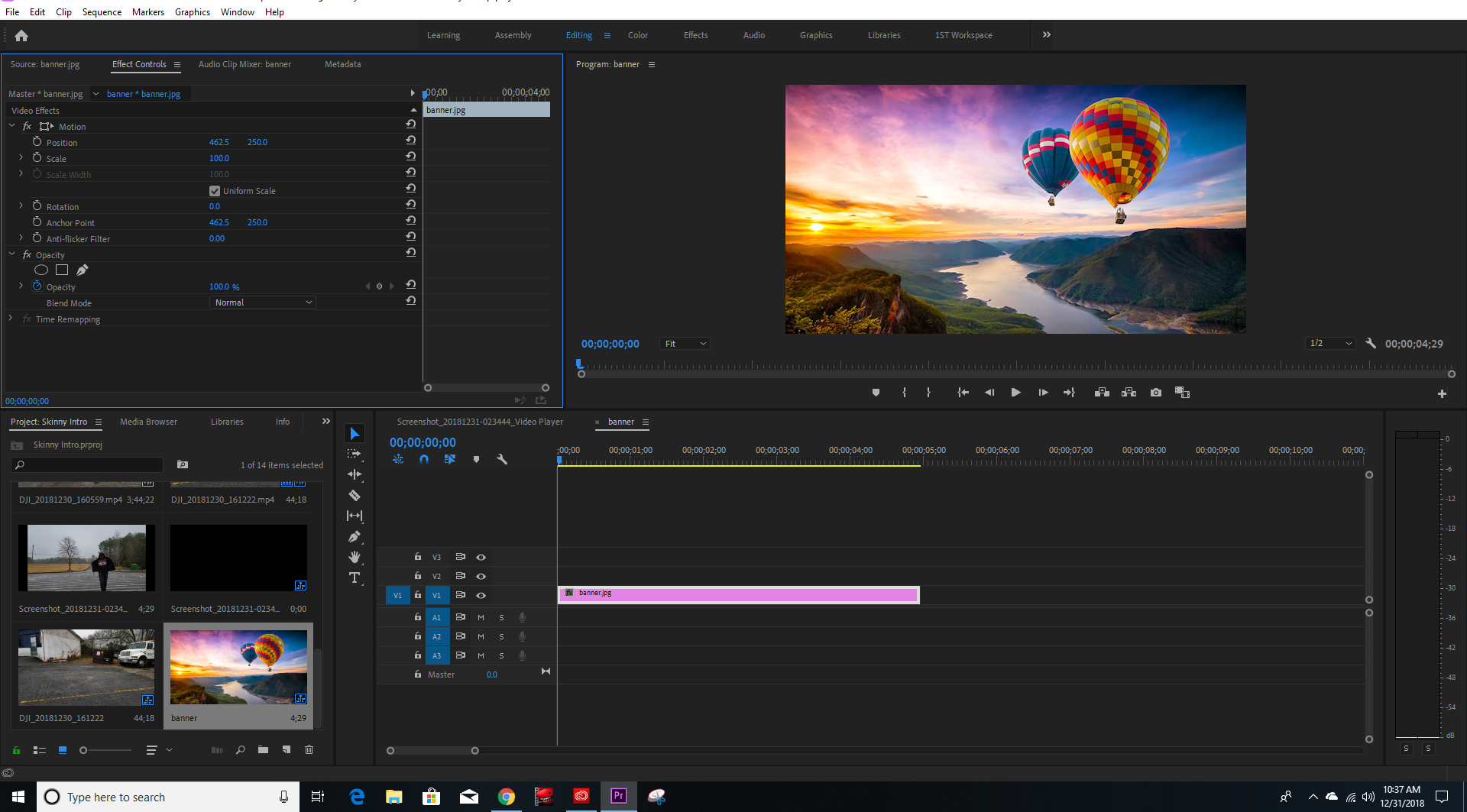
Task: Select the banner thumbnail in Project panel
Action: tap(238, 666)
